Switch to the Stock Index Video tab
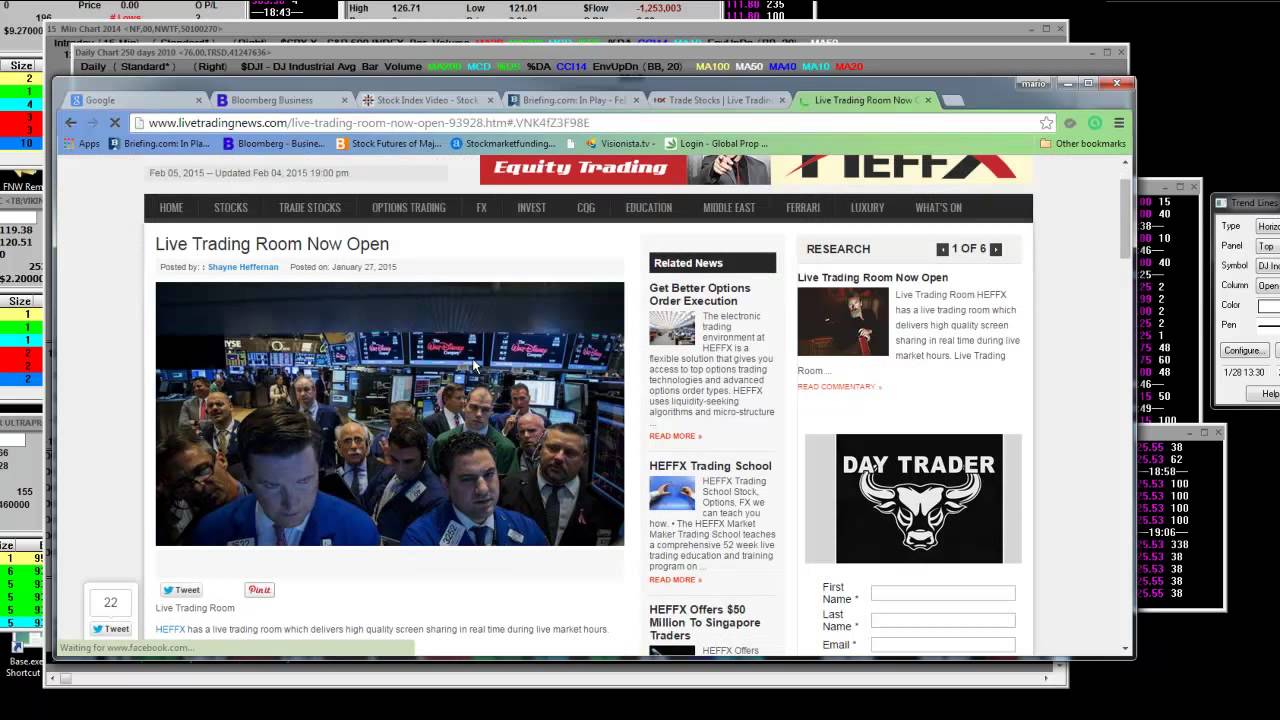Viewport: 1280px width, 720px height. coord(427,100)
